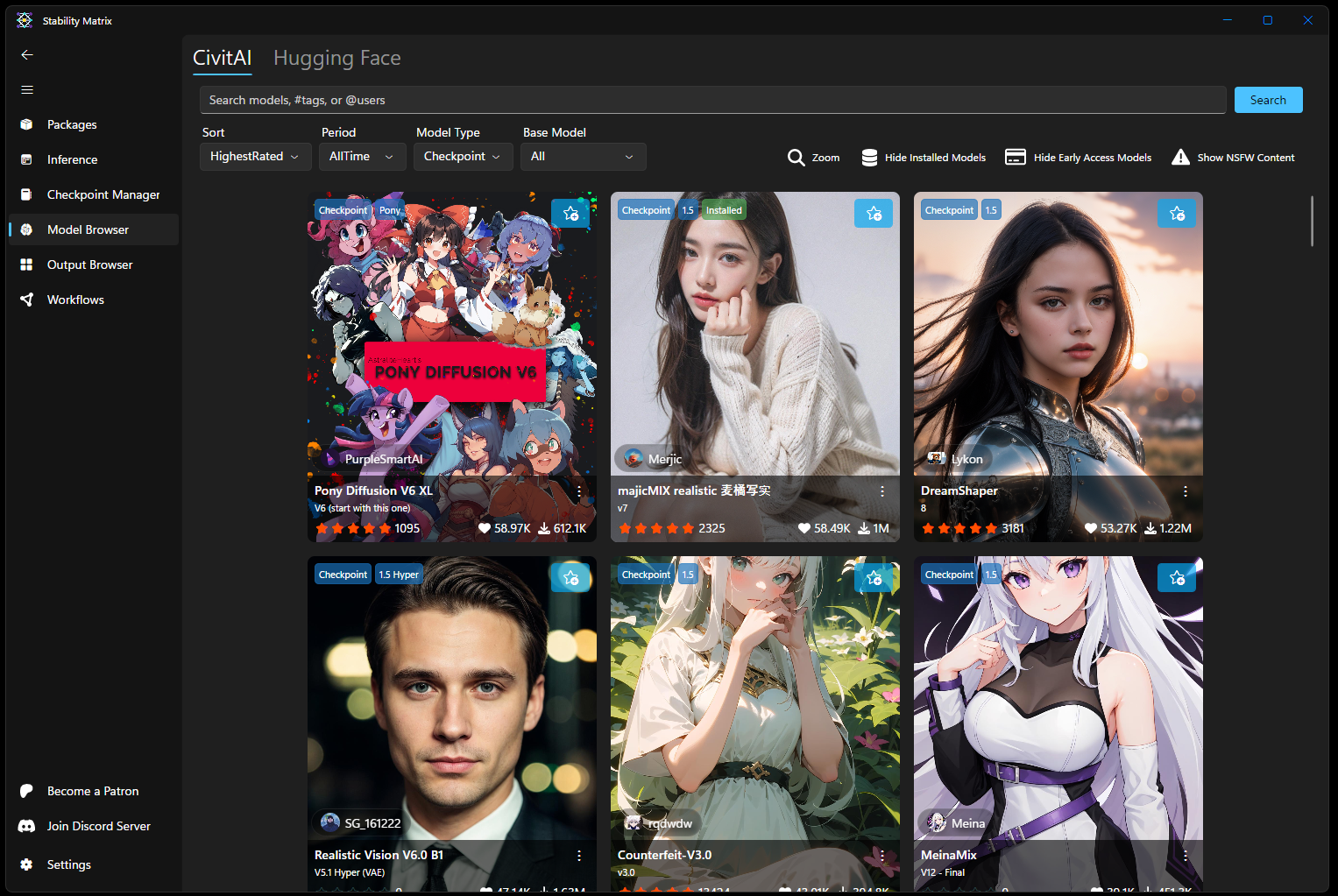Open the Base Model dropdown
1338x896 pixels.
(x=583, y=157)
